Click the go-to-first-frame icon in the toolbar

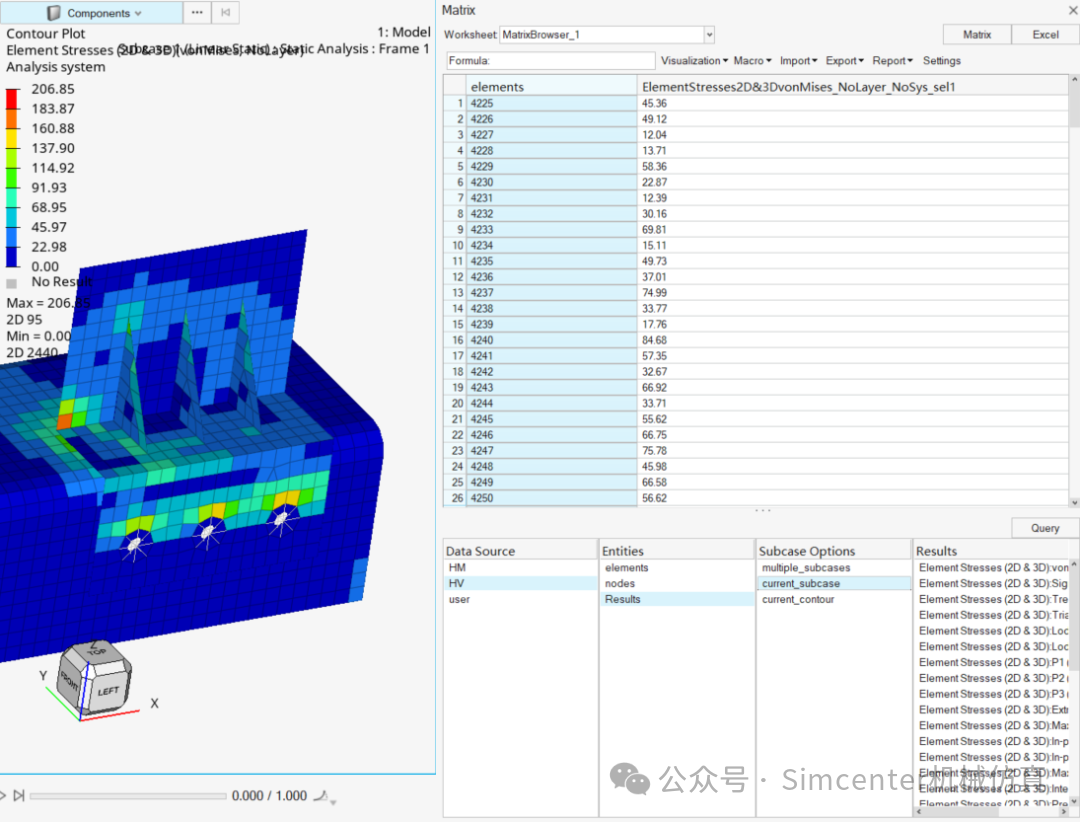point(225,12)
